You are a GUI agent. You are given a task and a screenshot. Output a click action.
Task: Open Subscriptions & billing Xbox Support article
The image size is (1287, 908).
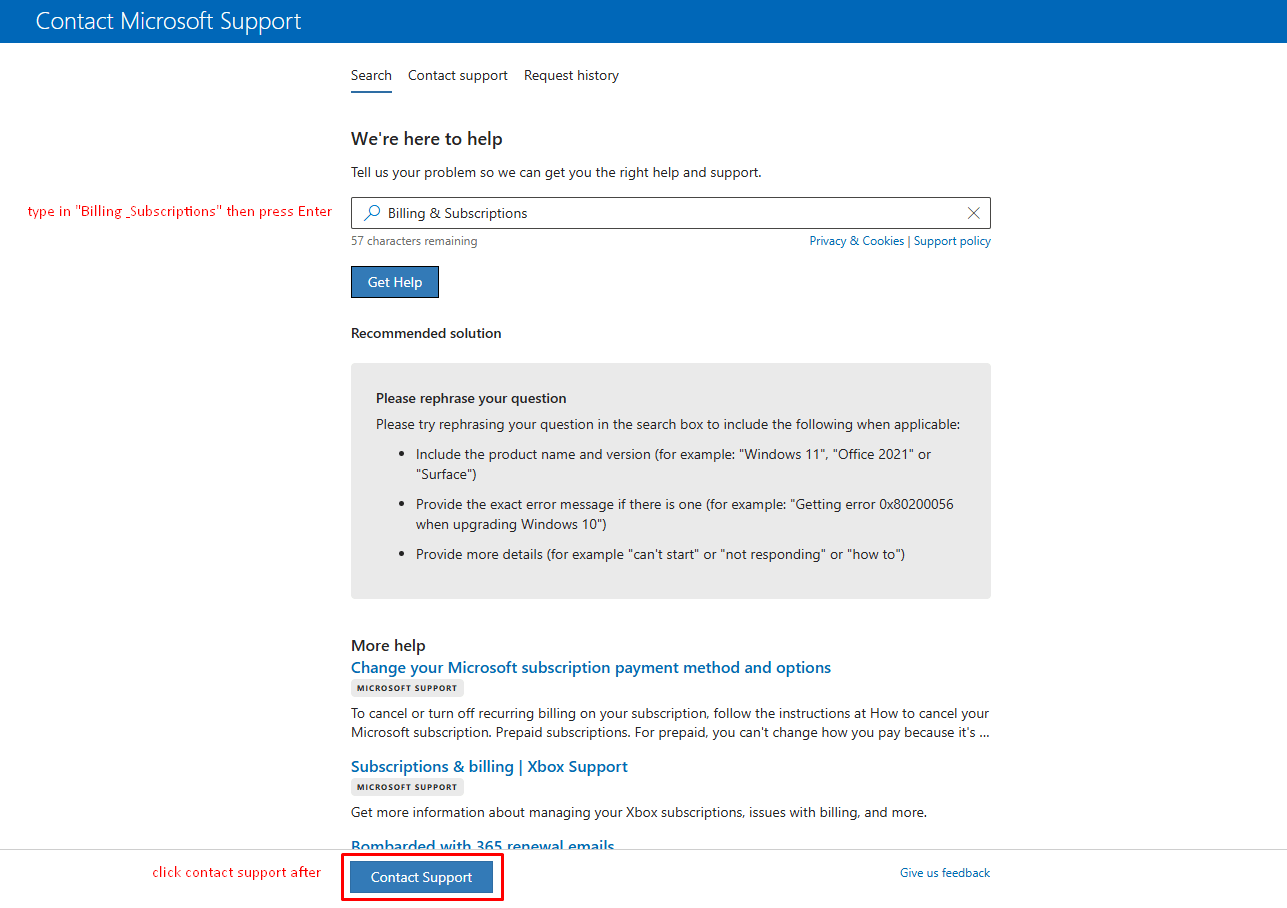(489, 766)
